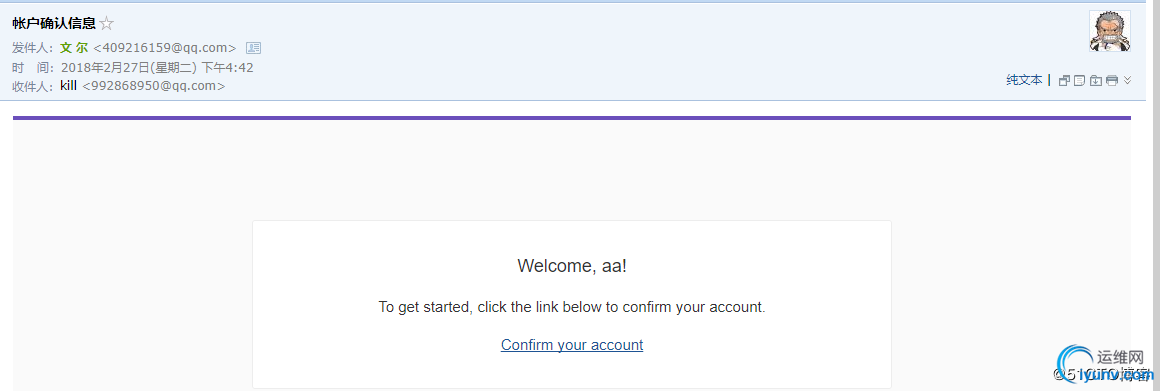
Task: Print this email via printer icon
Action: click(1111, 81)
